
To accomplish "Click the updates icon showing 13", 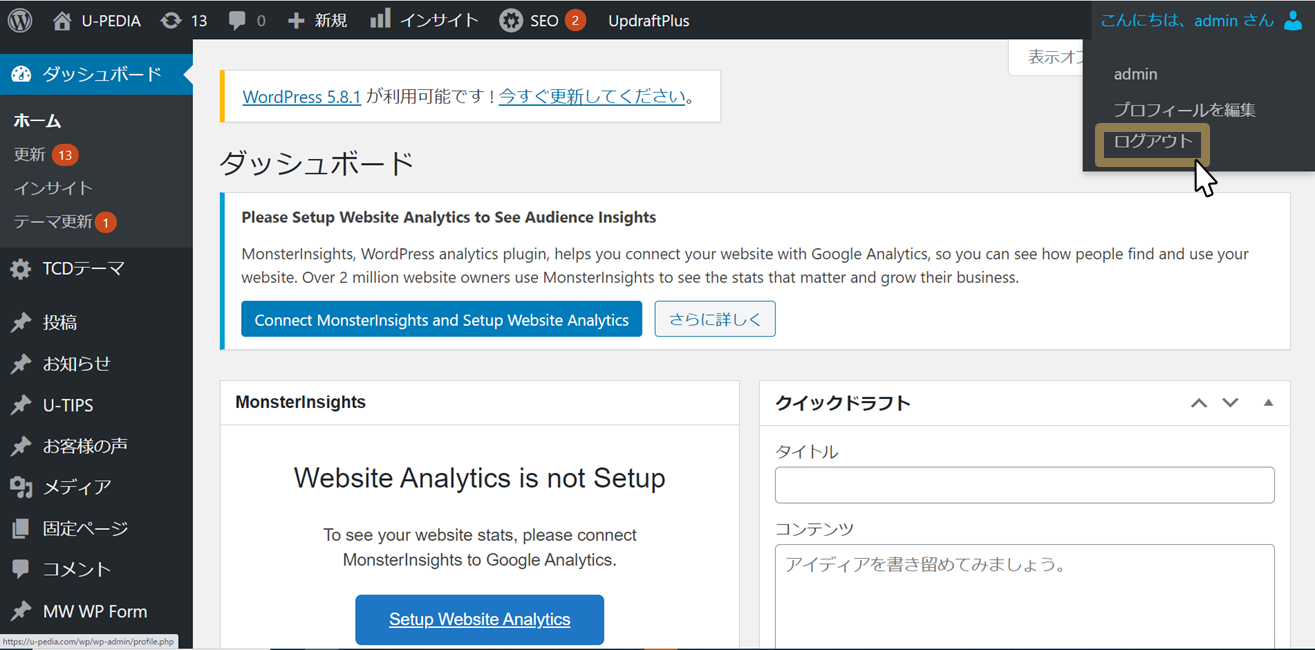I will point(171,20).
